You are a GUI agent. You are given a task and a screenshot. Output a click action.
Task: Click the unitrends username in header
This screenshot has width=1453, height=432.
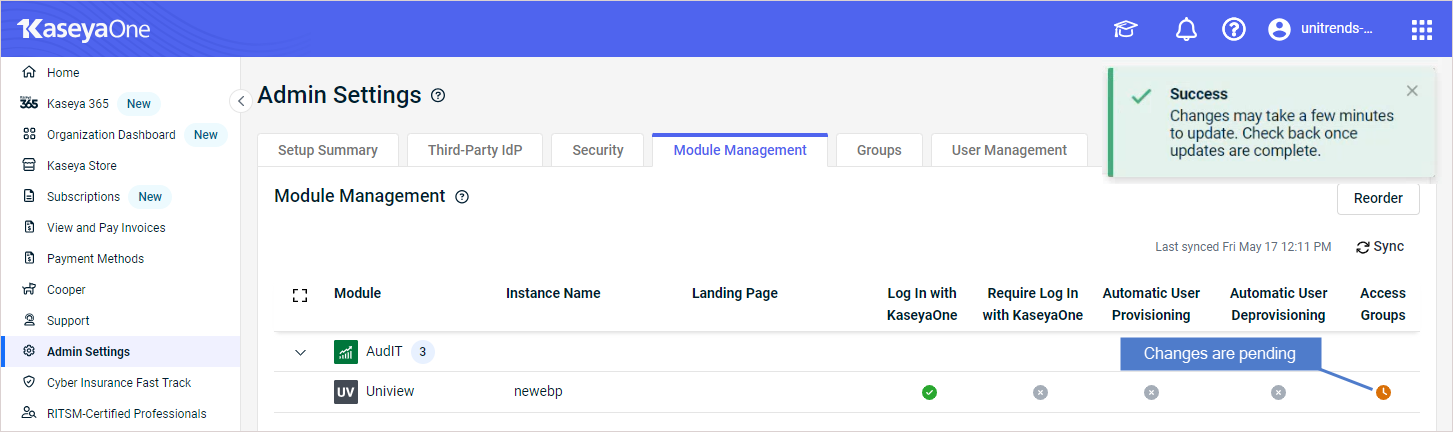click(1337, 29)
